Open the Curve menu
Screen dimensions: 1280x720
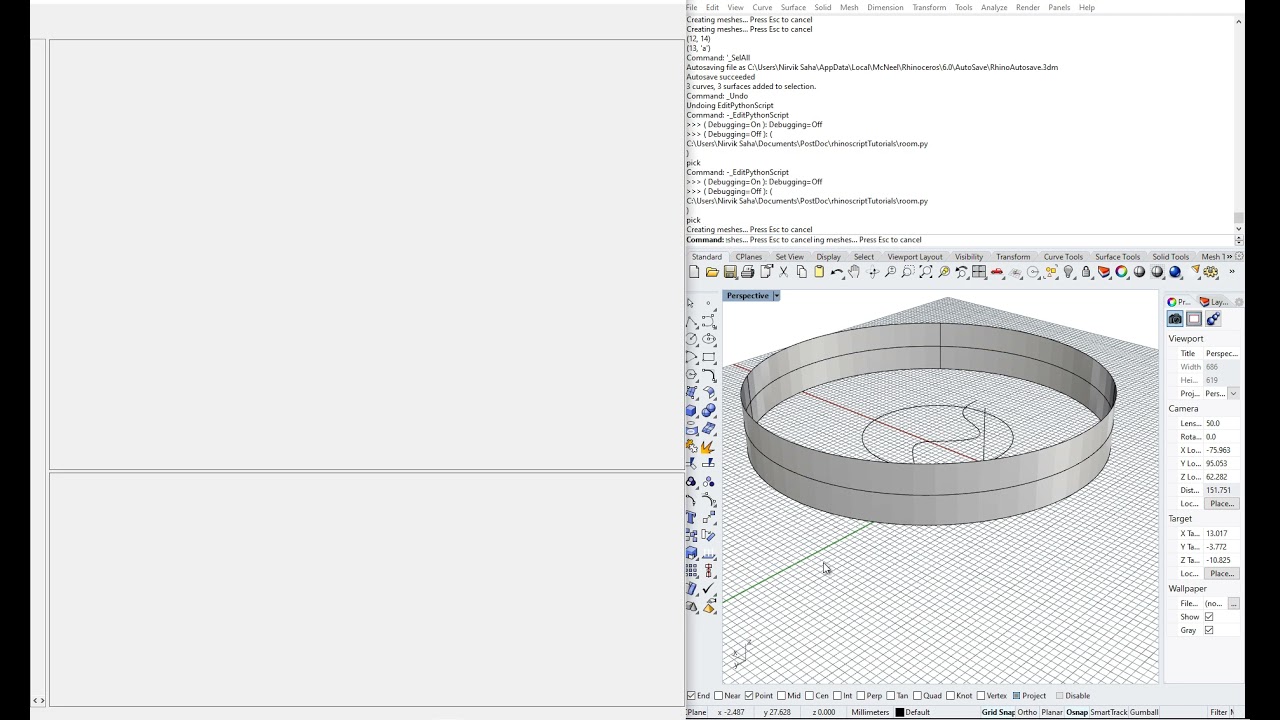tap(762, 7)
